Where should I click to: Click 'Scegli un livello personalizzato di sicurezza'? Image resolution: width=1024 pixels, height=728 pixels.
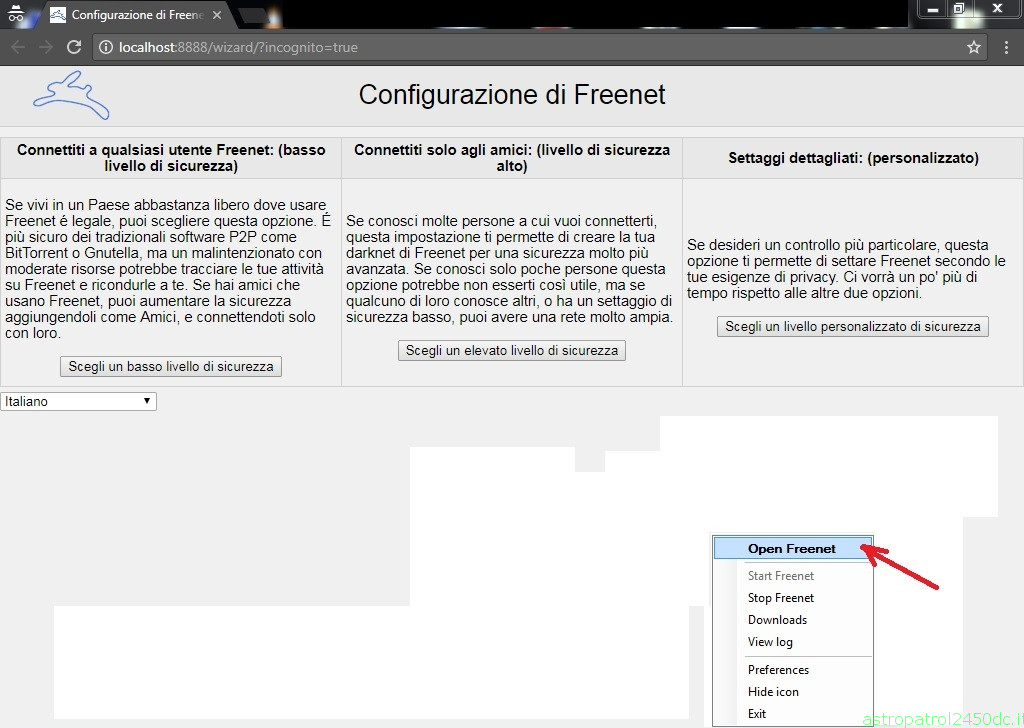[x=853, y=326]
